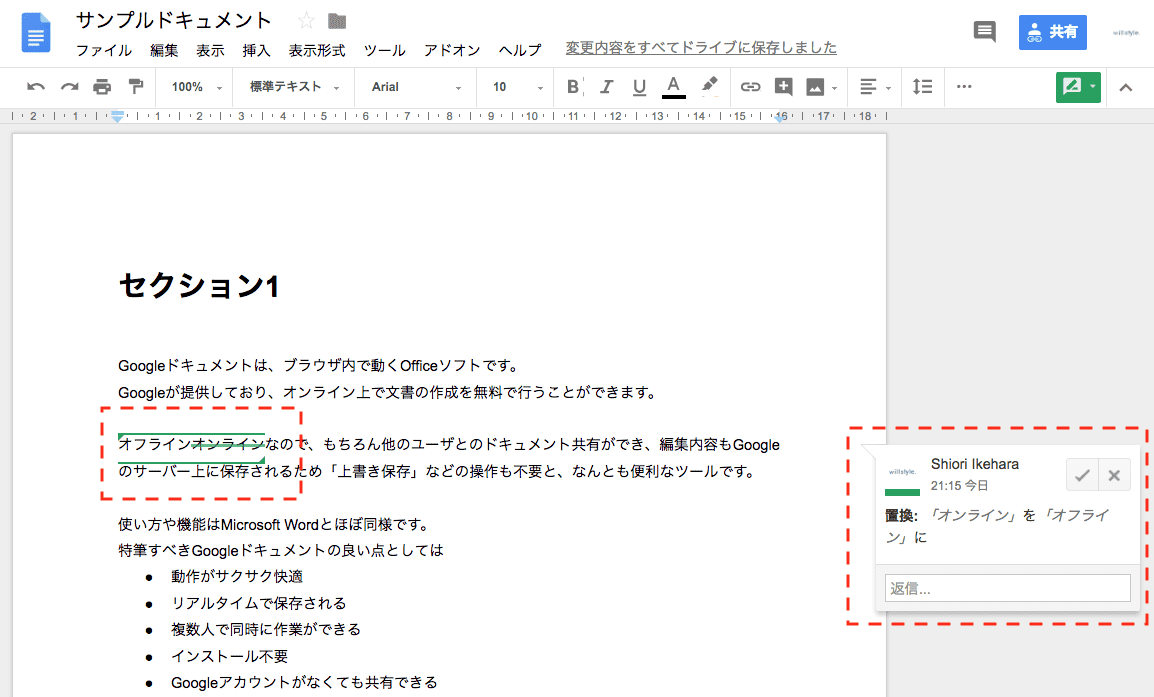The width and height of the screenshot is (1154, 697).
Task: Insert an image
Action: 815,87
